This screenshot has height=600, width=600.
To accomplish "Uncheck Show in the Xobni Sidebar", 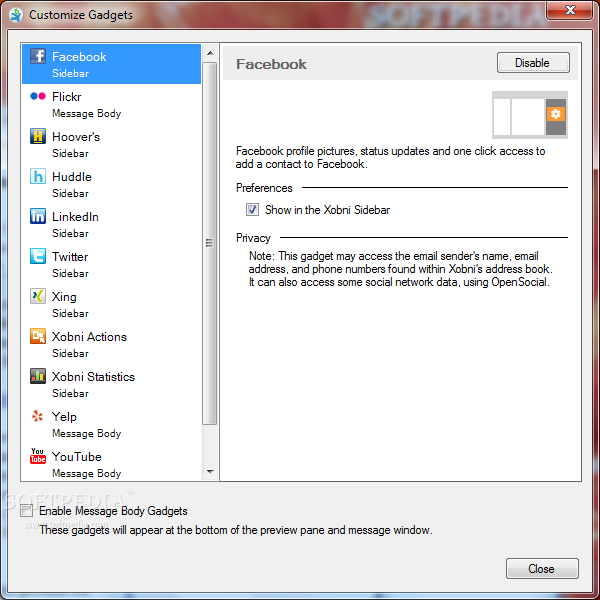I will click(252, 210).
